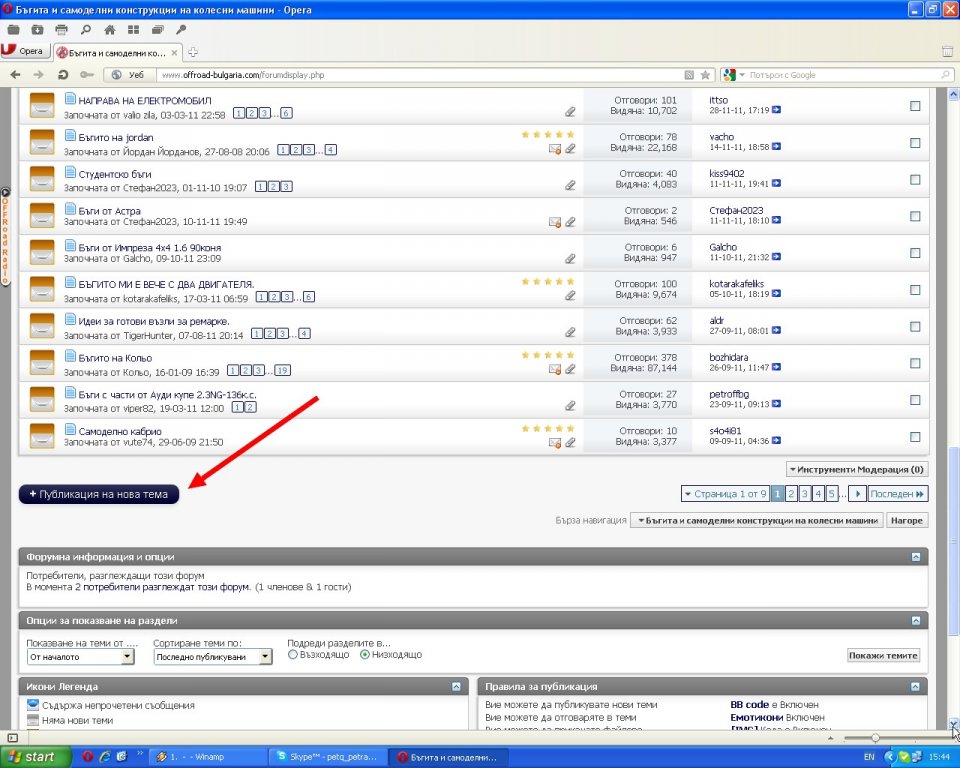The width and height of the screenshot is (960, 768).
Task: Click the key password wand icon in address bar row
Action: coord(87,75)
